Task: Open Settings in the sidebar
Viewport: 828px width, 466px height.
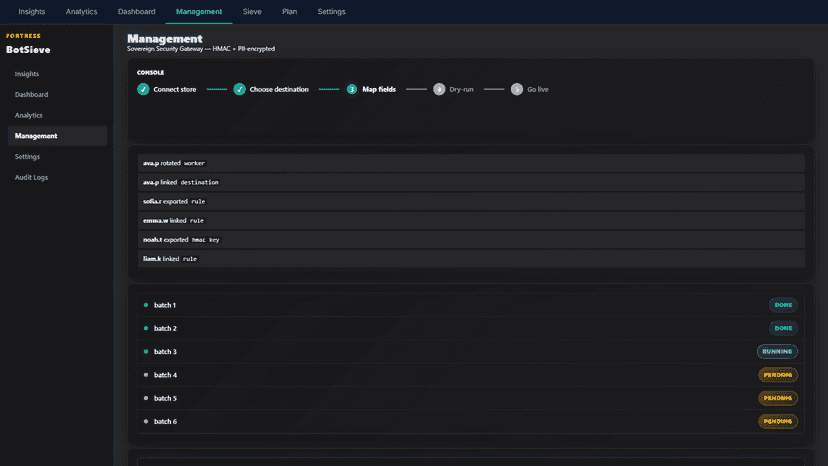Action: [57, 156]
